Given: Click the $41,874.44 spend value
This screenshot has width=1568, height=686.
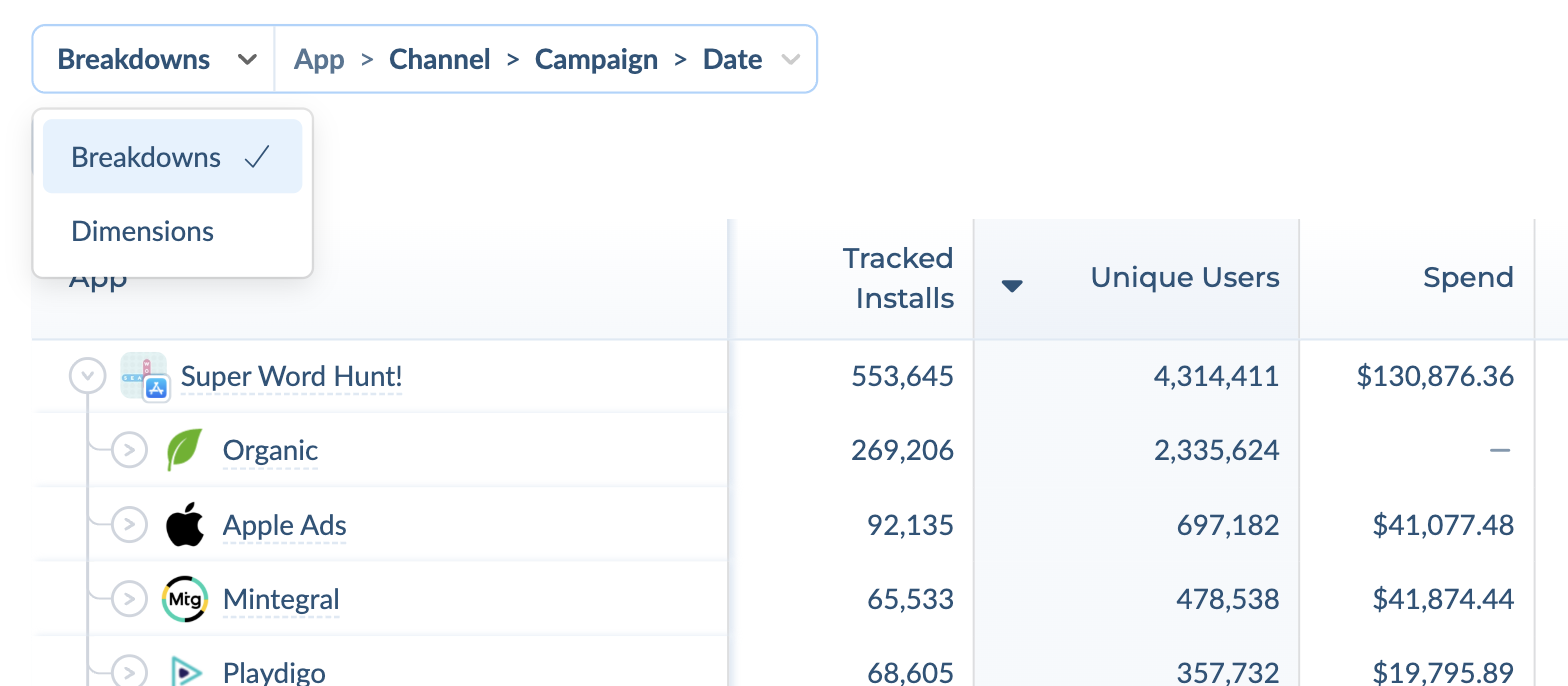Looking at the screenshot, I should tap(1443, 598).
